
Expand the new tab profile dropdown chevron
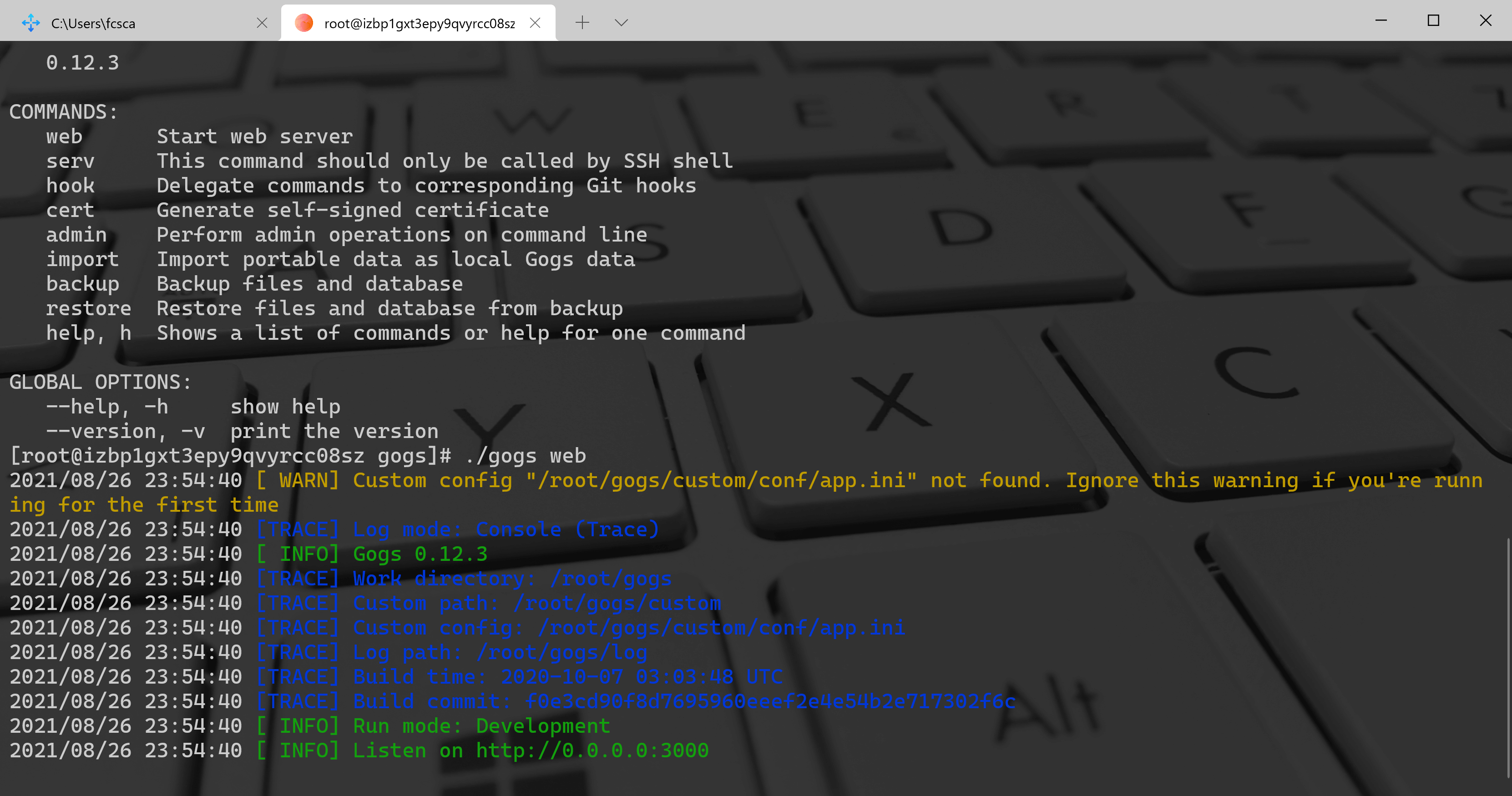pos(621,23)
